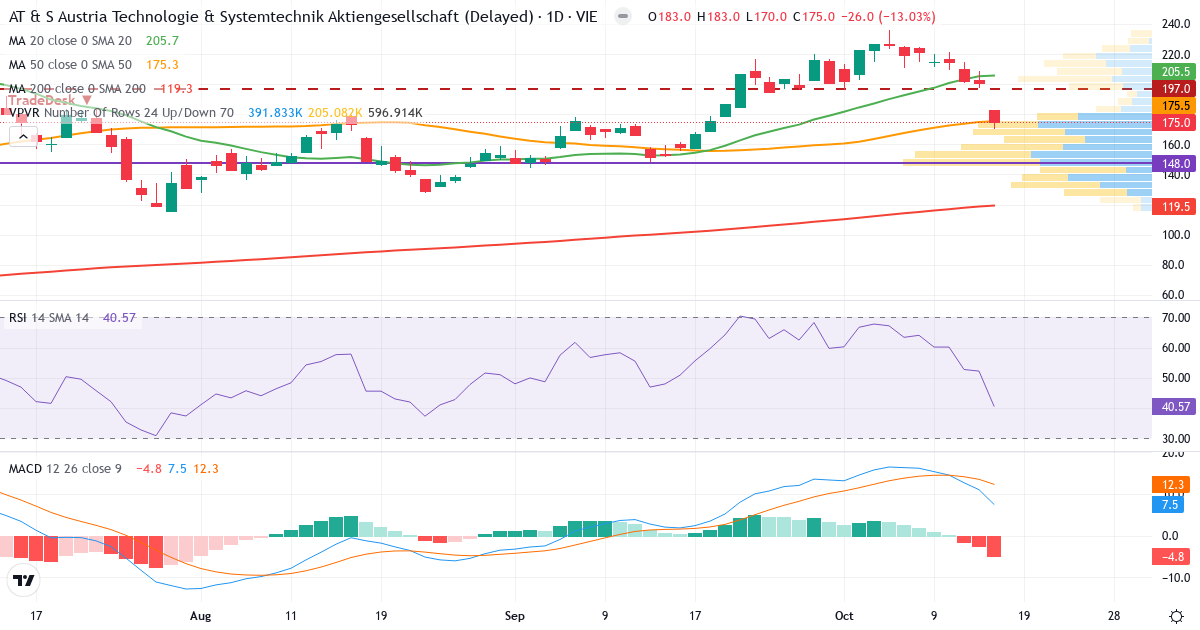Click the 148.0 purple price label

[x=1176, y=163]
